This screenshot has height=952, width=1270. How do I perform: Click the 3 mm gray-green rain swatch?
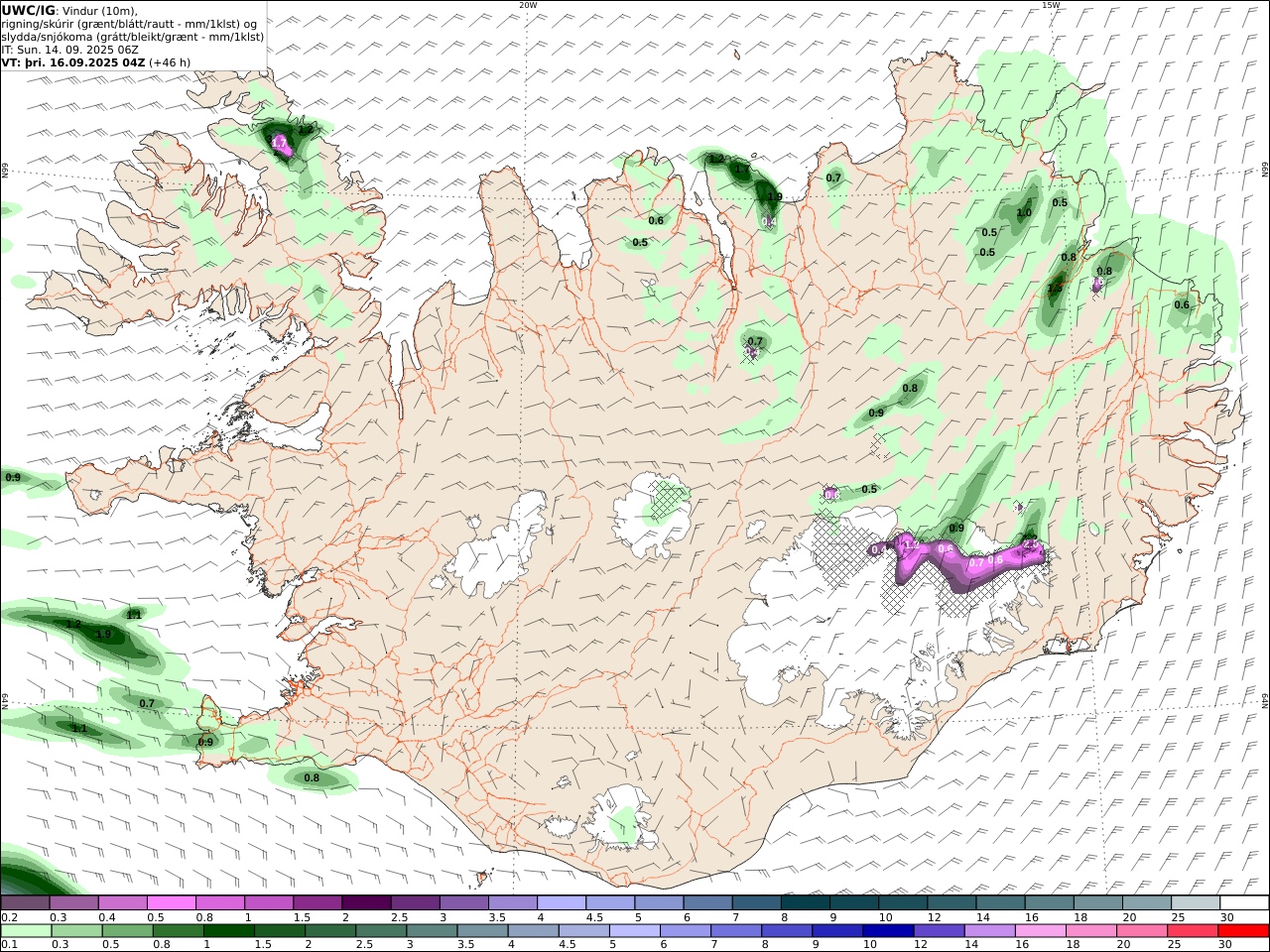(431, 931)
